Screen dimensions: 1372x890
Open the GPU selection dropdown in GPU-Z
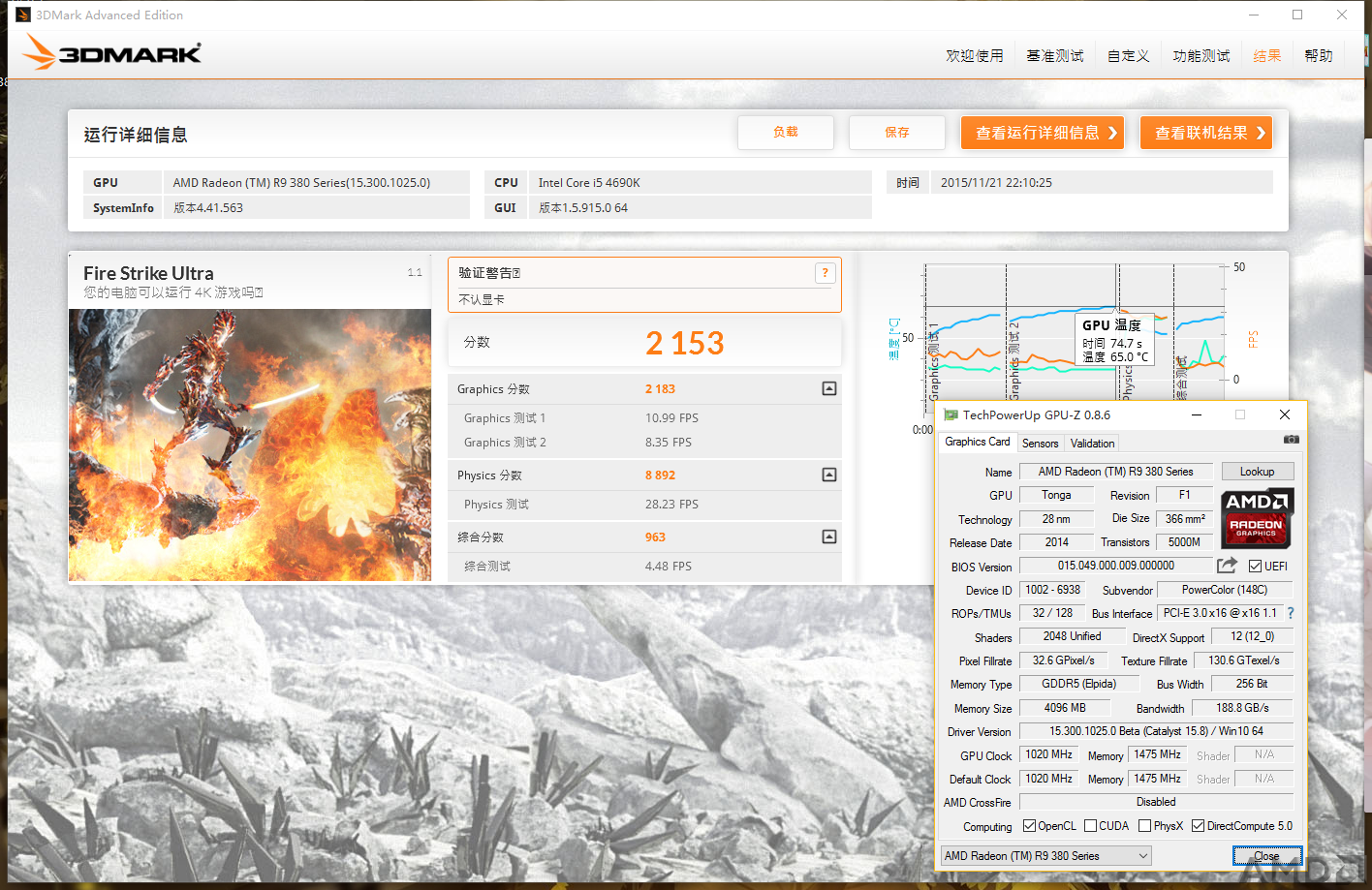pos(1045,856)
